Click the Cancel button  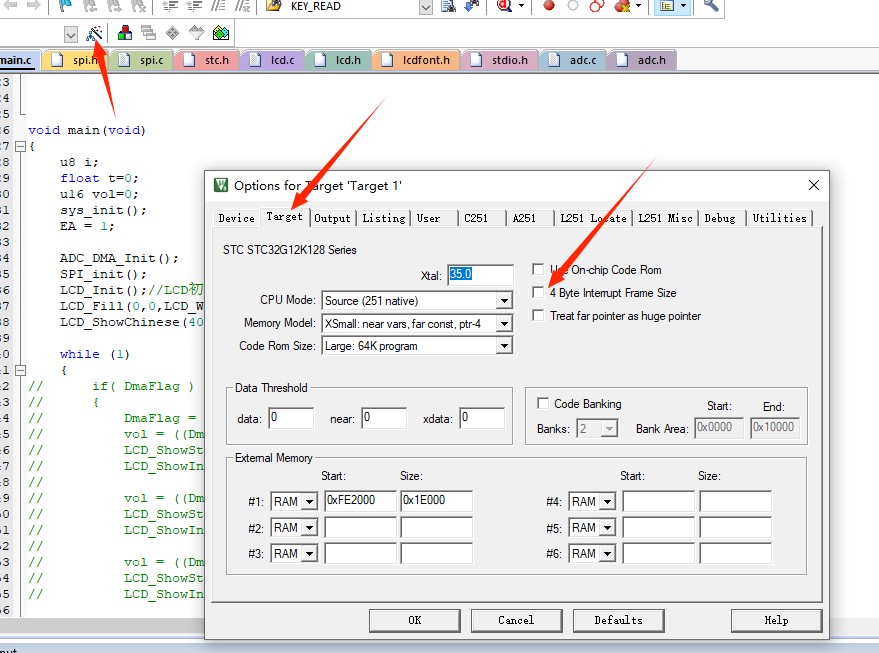pyautogui.click(x=516, y=620)
